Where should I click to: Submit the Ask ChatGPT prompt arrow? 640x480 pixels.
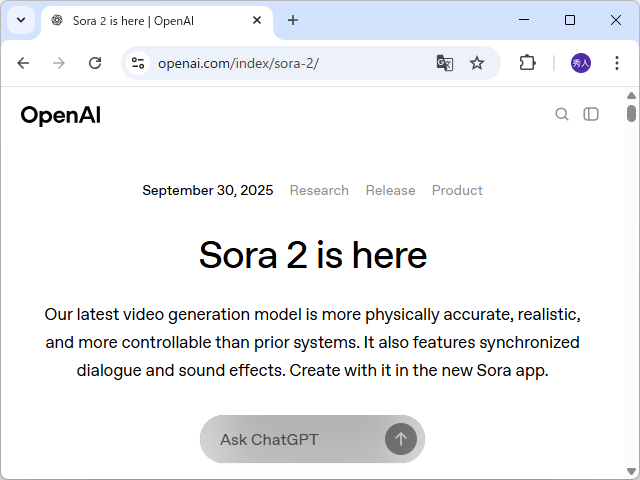point(401,439)
